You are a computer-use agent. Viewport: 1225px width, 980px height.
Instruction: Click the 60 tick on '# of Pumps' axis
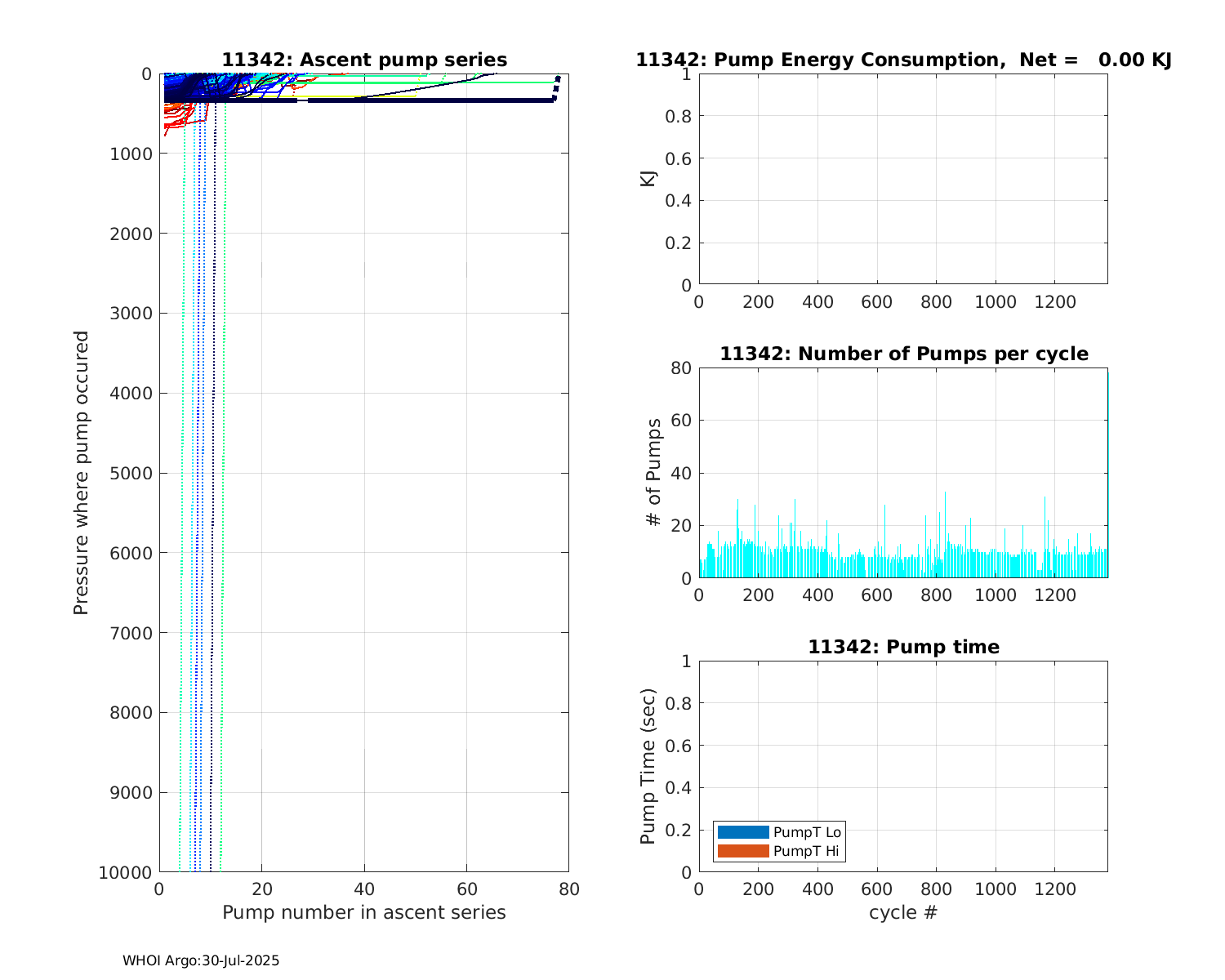click(x=680, y=421)
